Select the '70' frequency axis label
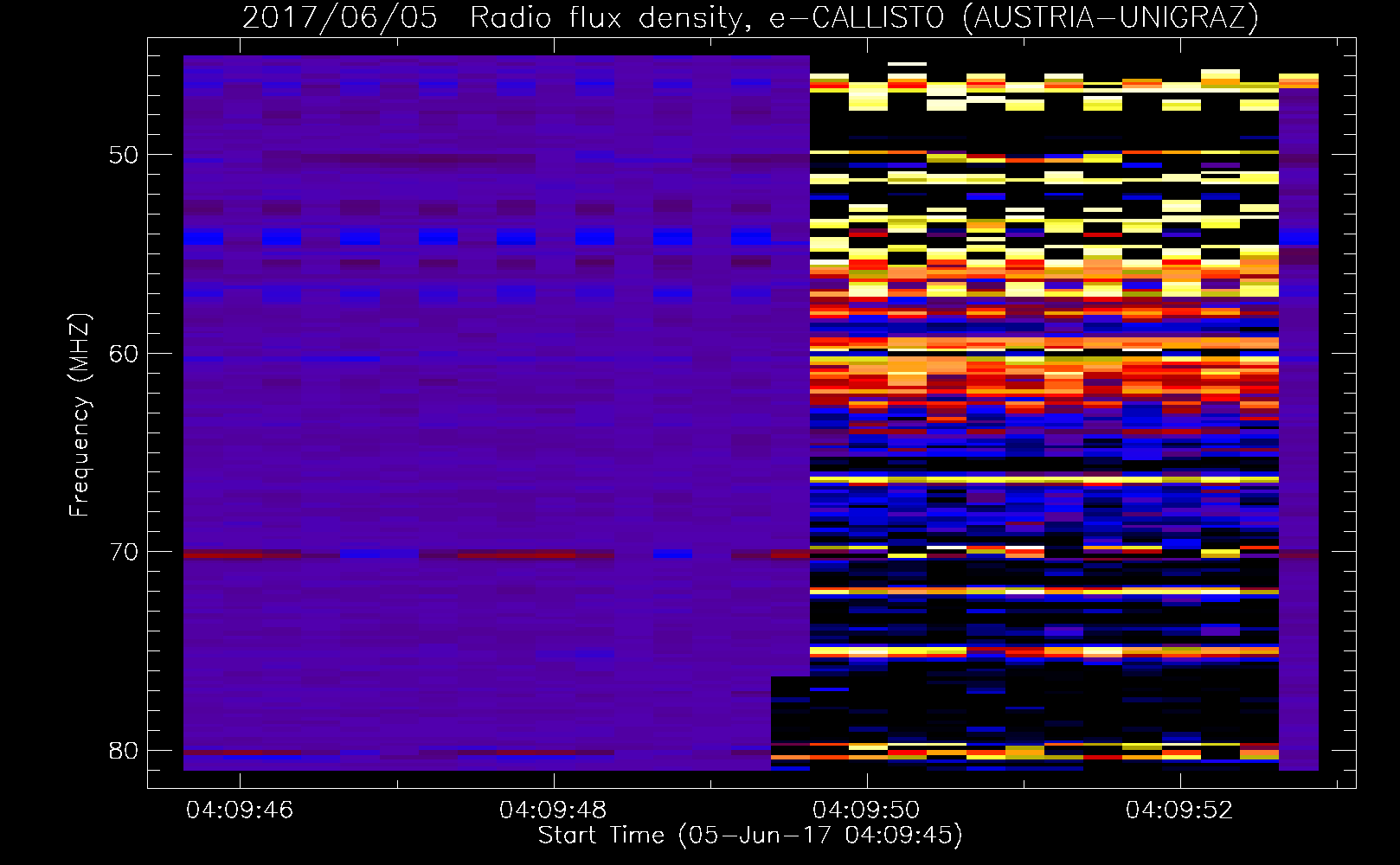Screen dimensions: 1400x865 tap(124, 552)
